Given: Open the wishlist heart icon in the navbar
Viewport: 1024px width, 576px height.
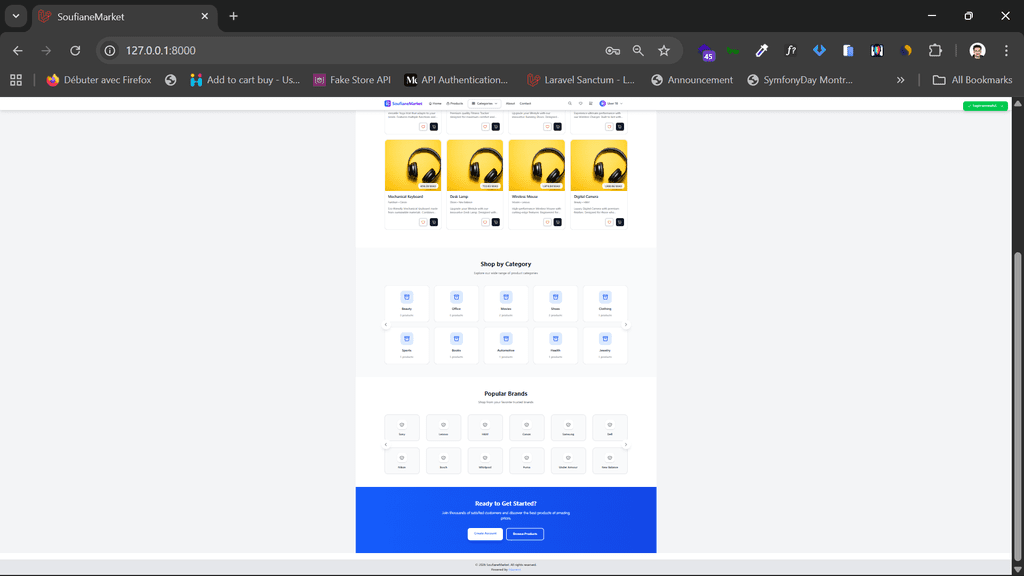Looking at the screenshot, I should click(581, 103).
